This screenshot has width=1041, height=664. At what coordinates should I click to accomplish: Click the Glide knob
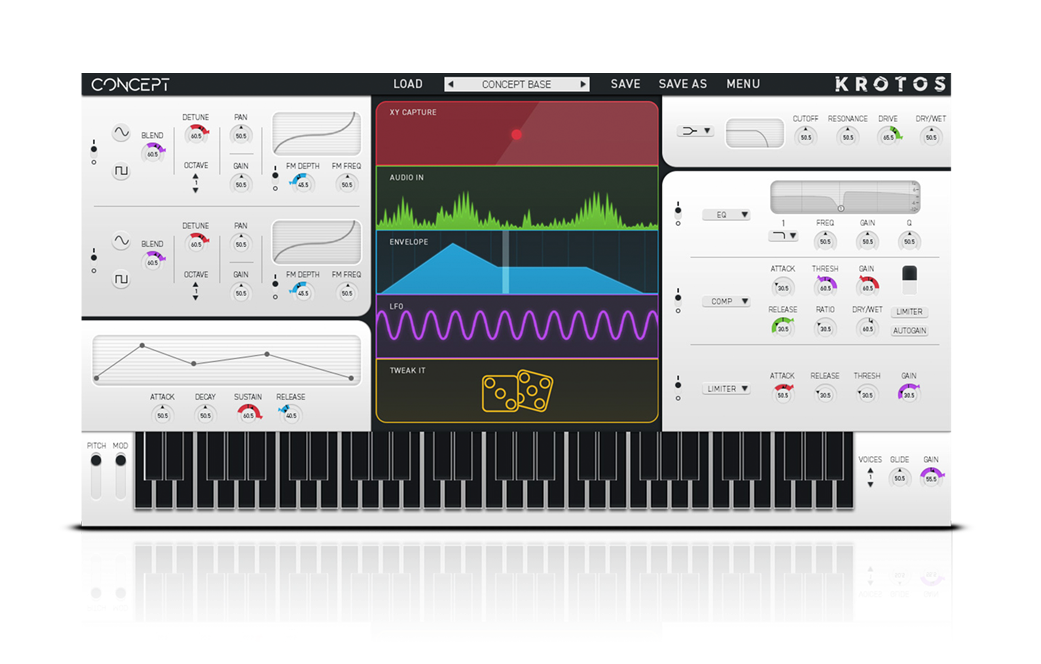(900, 477)
